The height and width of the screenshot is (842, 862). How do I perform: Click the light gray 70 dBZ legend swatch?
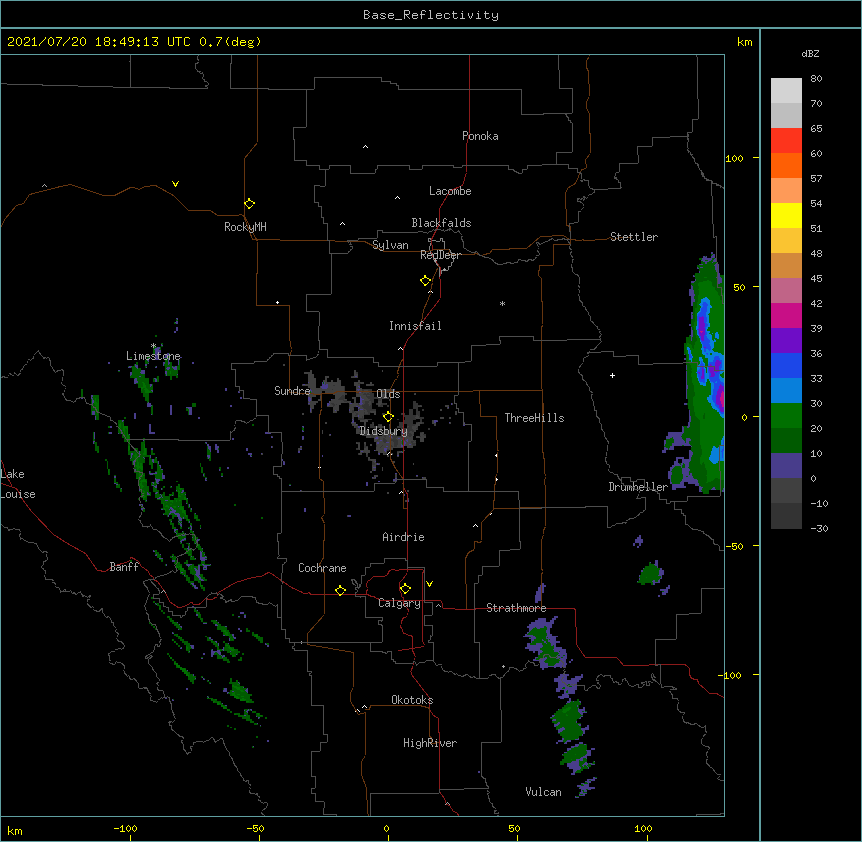point(786,91)
